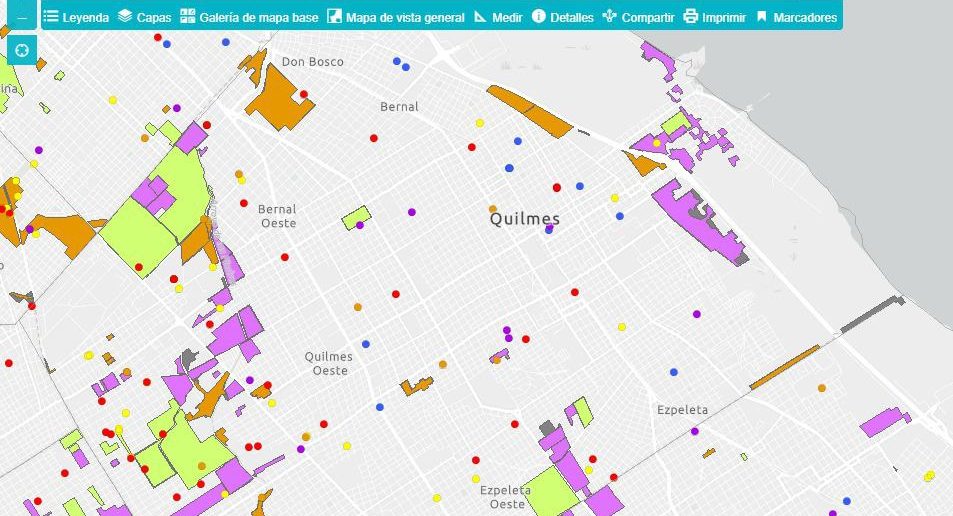953x516 pixels.
Task: Click the Compartir share icon
Action: pyautogui.click(x=609, y=17)
